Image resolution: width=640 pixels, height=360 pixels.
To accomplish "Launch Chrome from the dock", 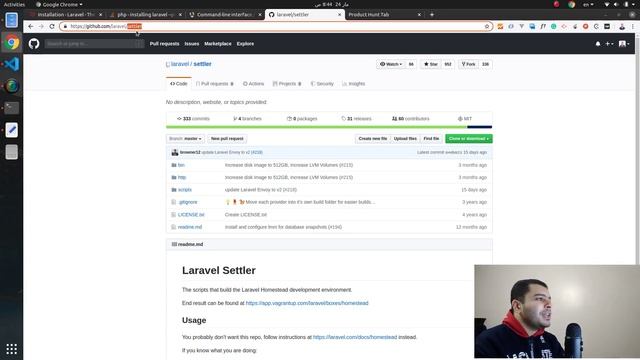I will 11,42.
